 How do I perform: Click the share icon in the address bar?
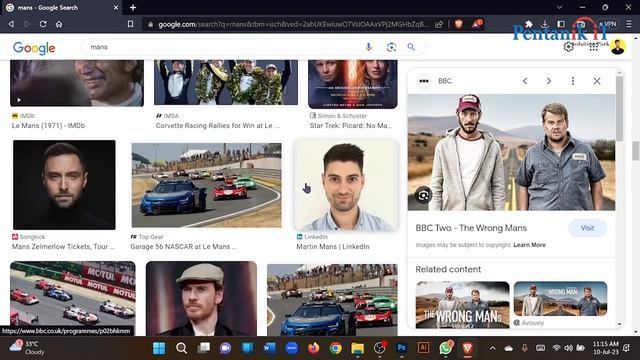click(x=439, y=24)
